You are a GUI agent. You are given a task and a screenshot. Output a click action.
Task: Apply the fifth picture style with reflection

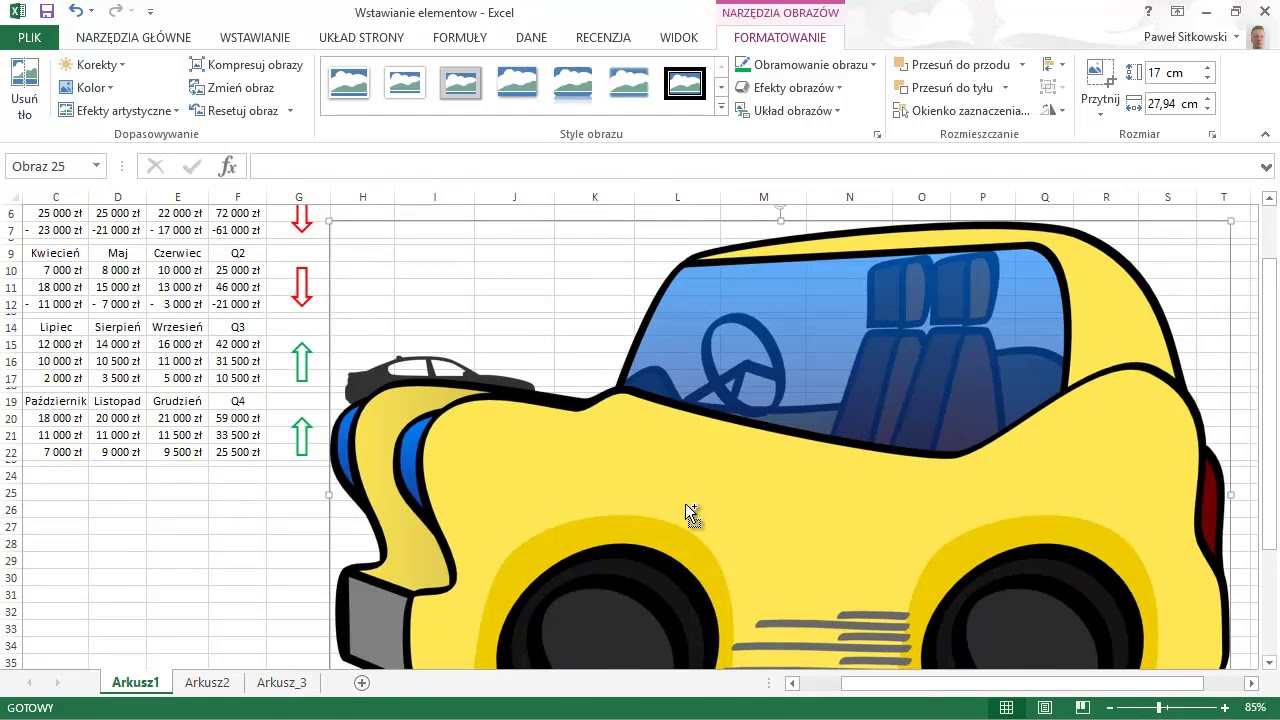point(572,83)
